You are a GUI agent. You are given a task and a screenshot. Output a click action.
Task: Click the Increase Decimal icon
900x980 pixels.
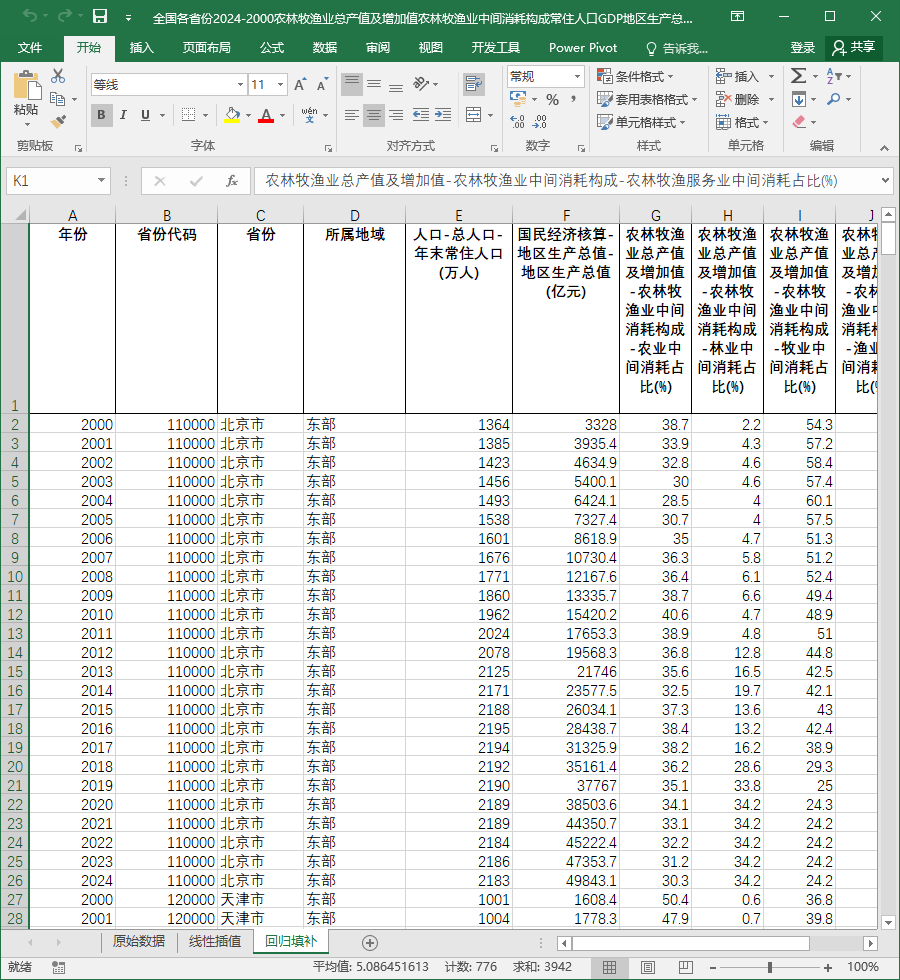point(518,122)
